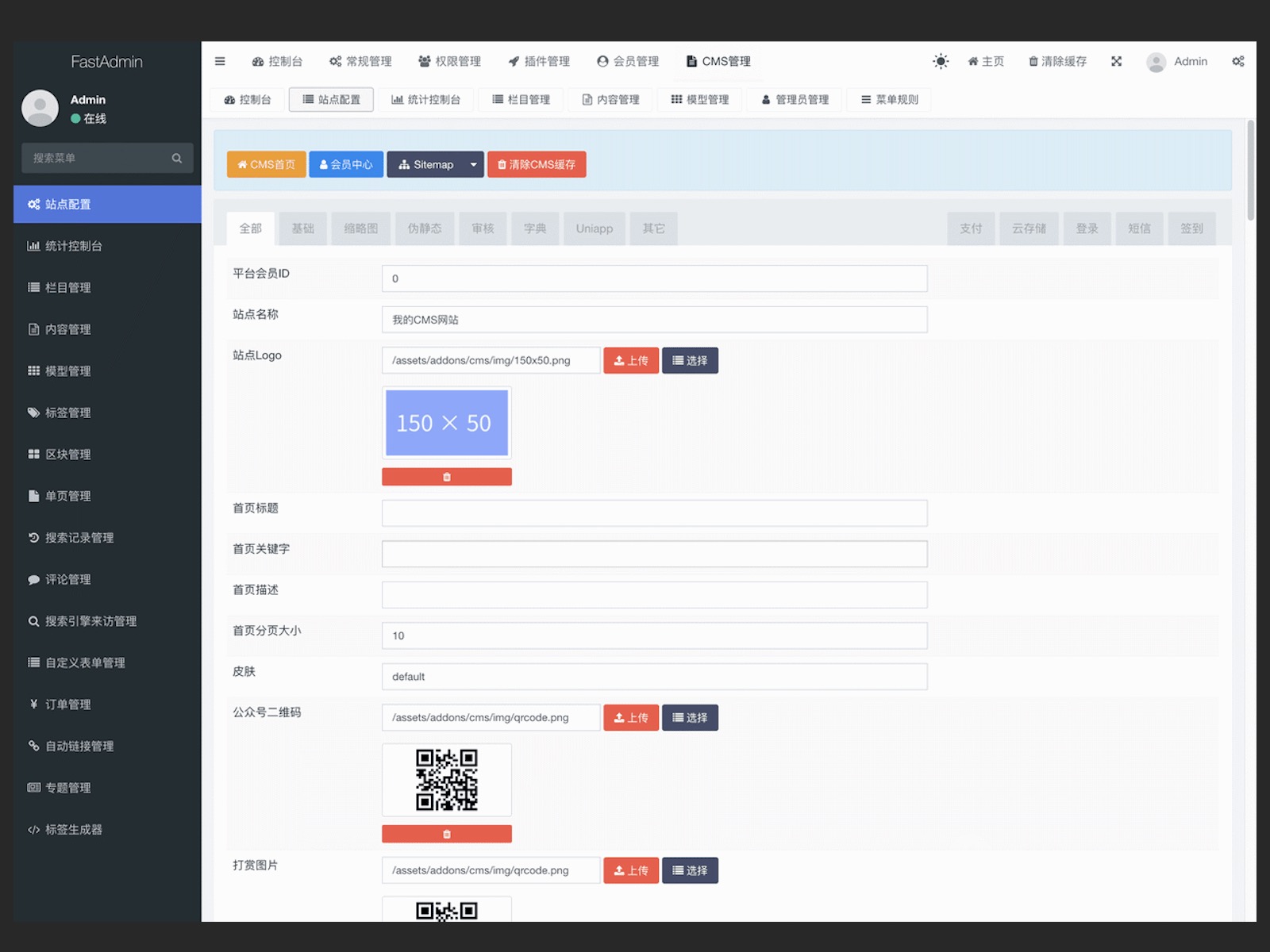This screenshot has height=952, width=1270.
Task: Delete the 公众号二维码 image with trash button
Action: point(447,834)
